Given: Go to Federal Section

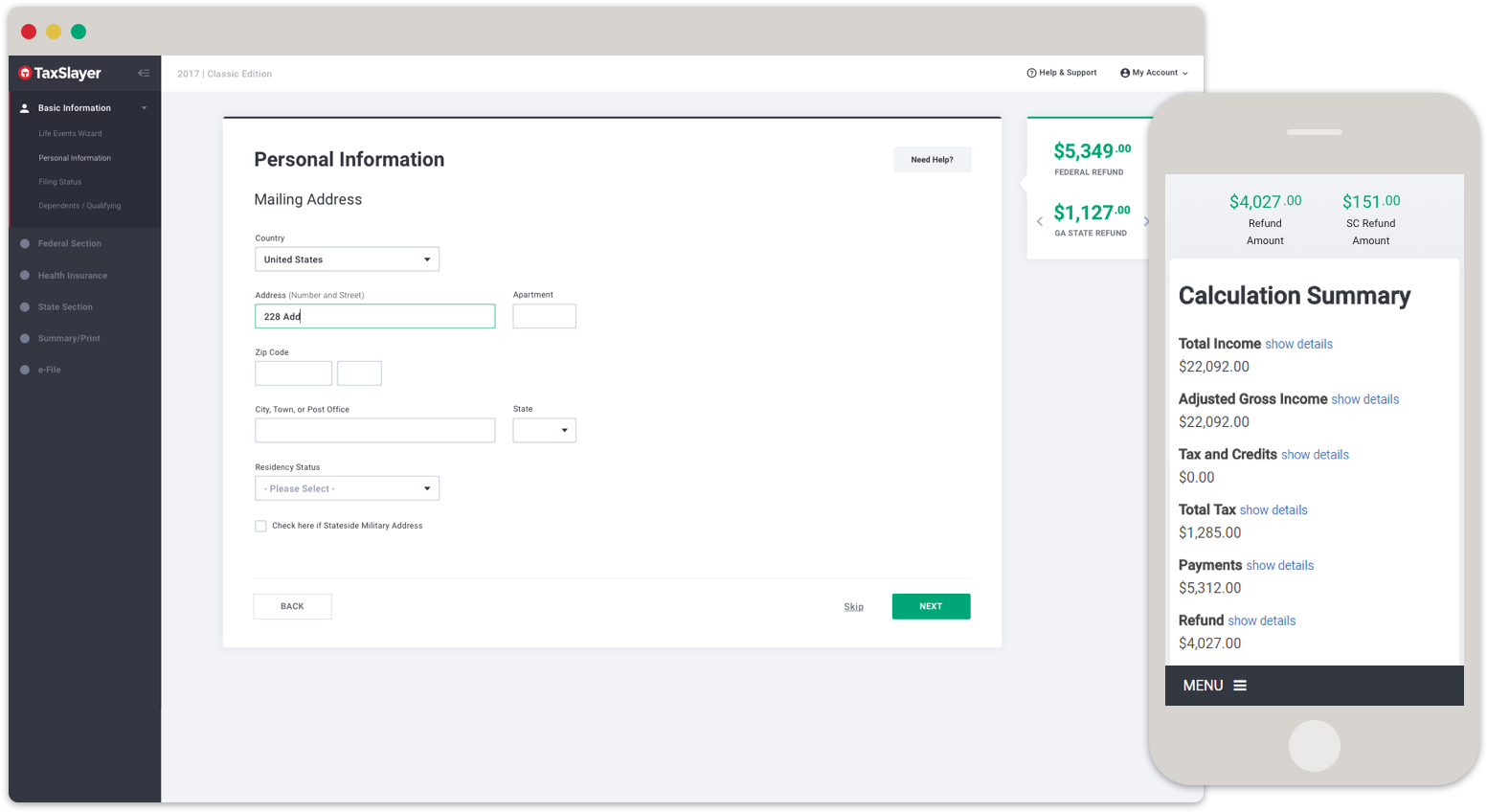Looking at the screenshot, I should point(70,243).
